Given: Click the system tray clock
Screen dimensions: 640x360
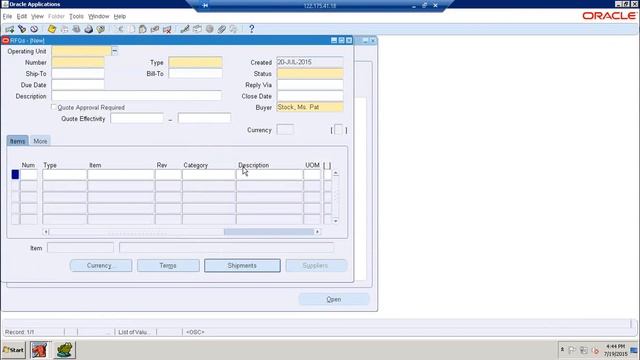Looking at the screenshot, I should tap(616, 350).
